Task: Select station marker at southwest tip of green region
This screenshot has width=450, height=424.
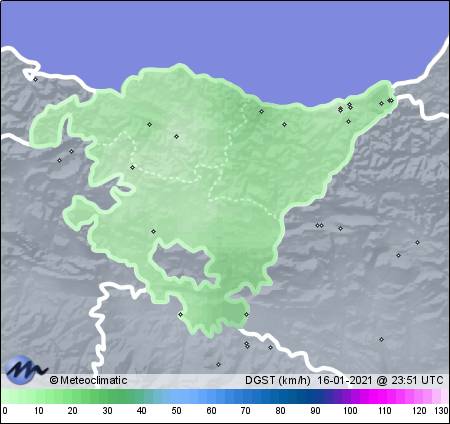Action: [x=180, y=314]
